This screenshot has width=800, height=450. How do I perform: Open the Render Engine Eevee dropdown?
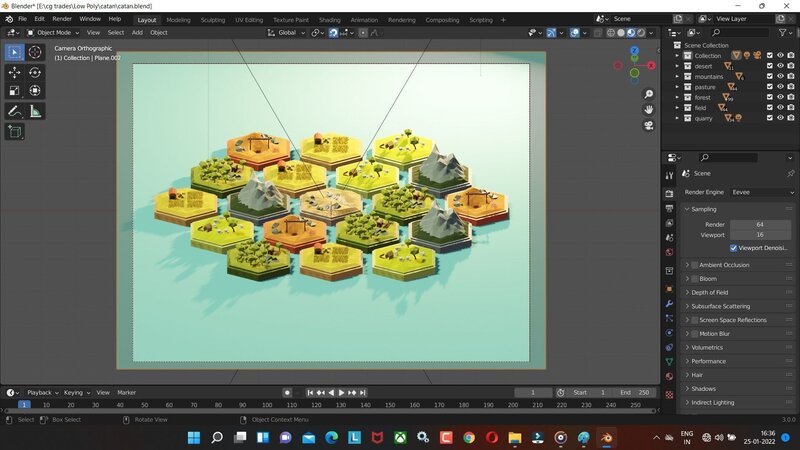click(x=762, y=192)
